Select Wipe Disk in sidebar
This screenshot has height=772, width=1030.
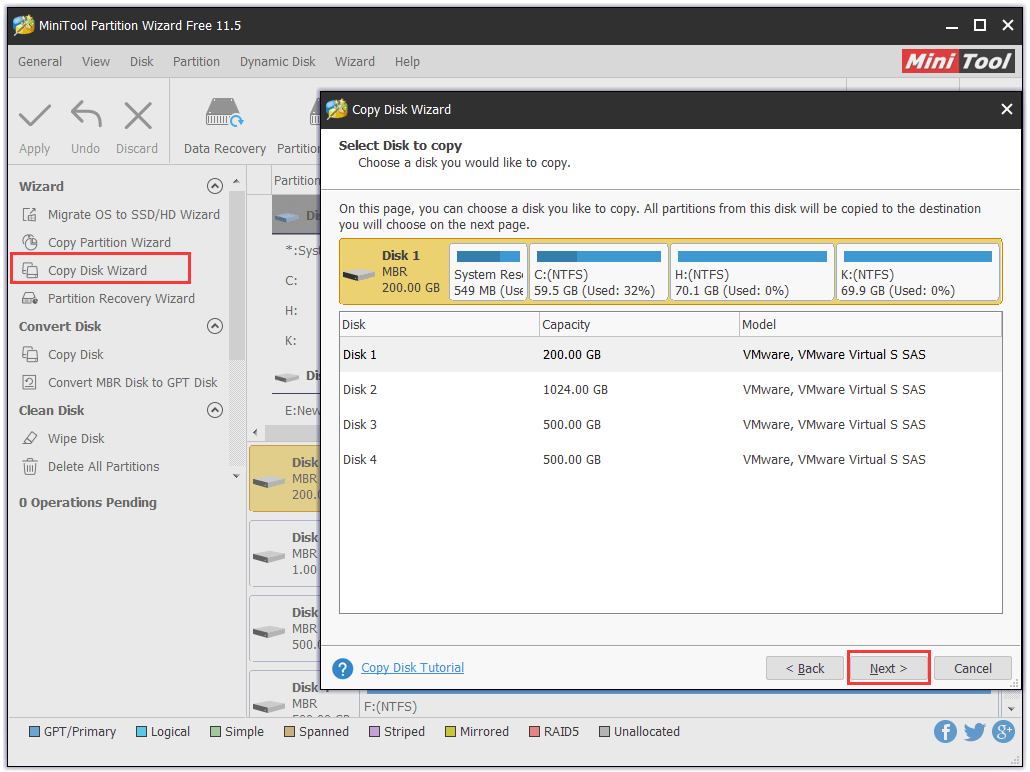pos(76,439)
